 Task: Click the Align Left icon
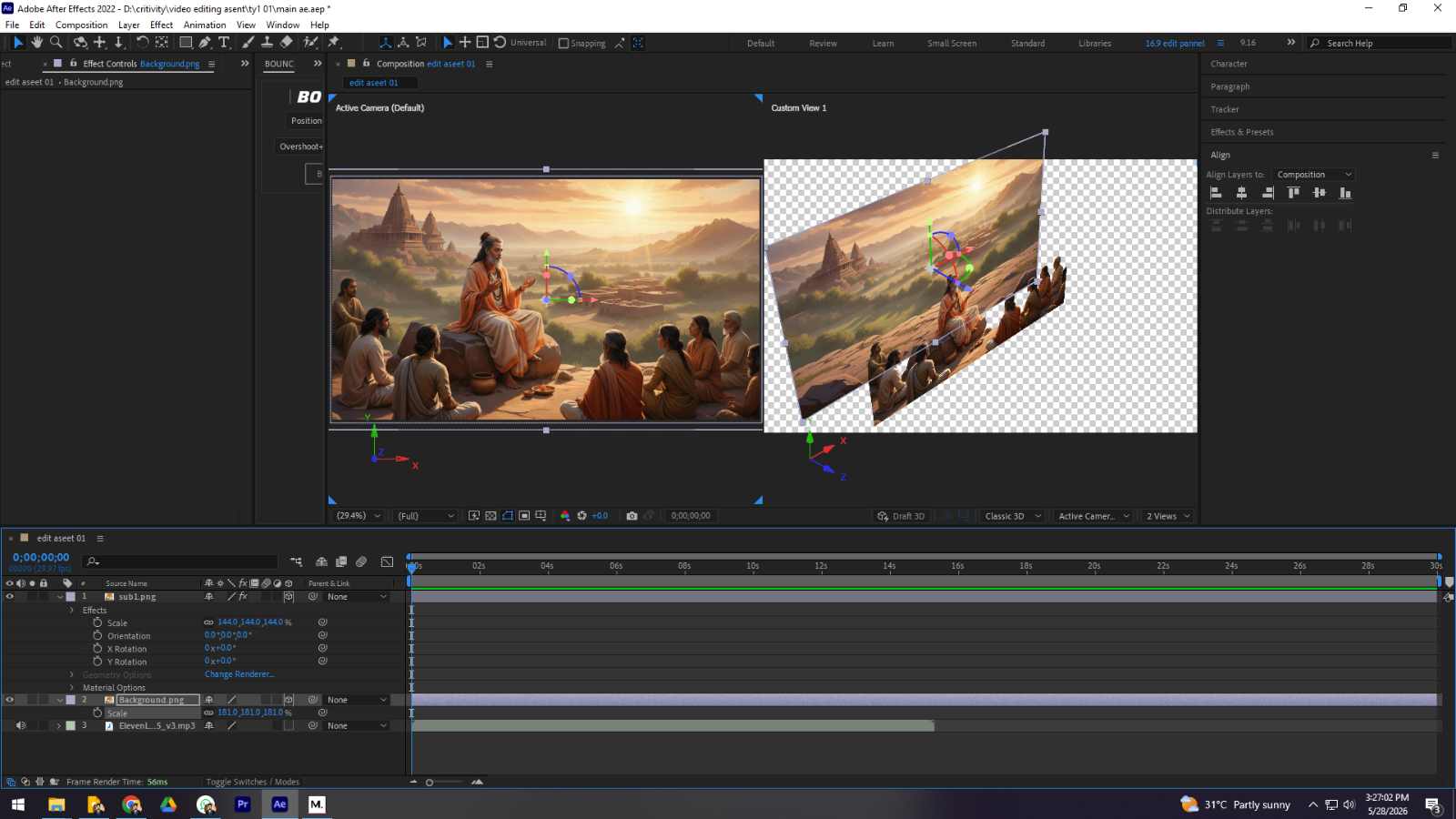point(1216,193)
